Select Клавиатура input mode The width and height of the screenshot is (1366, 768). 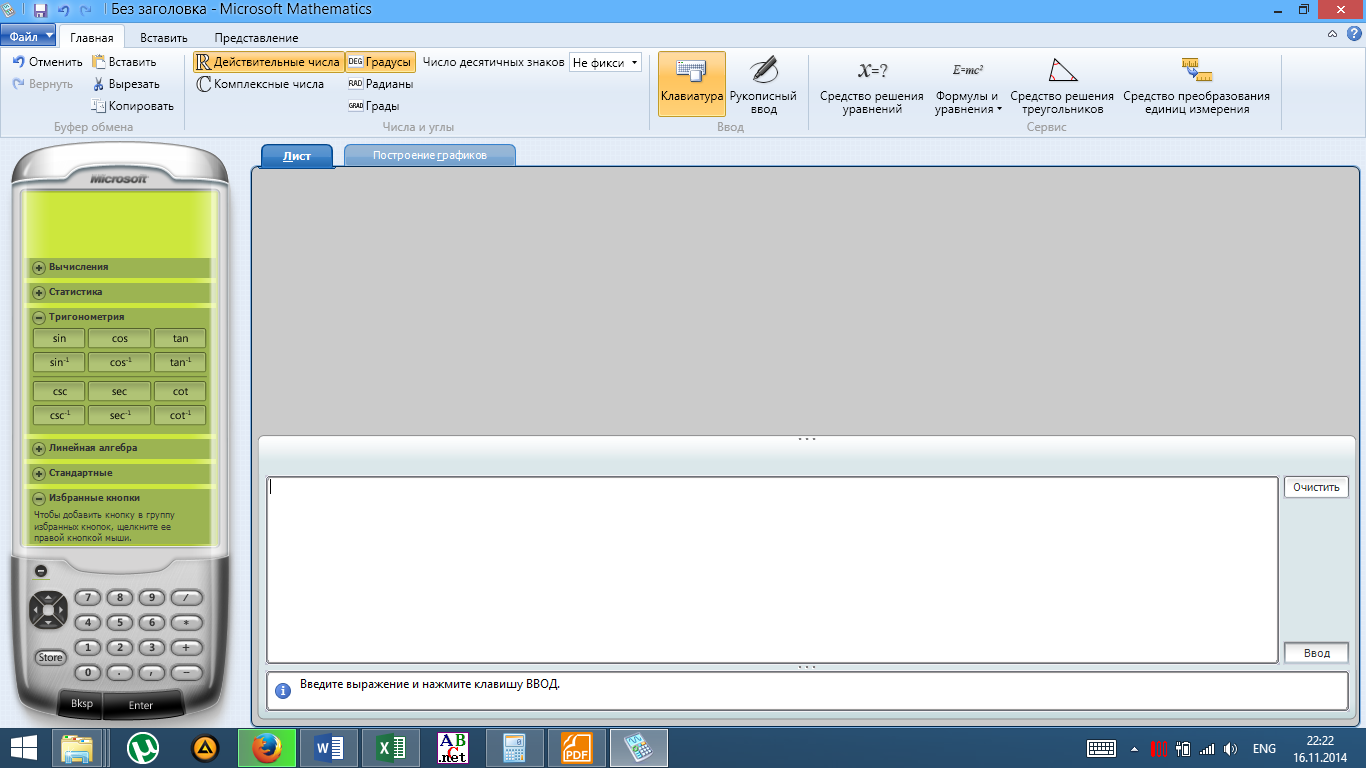[x=692, y=84]
